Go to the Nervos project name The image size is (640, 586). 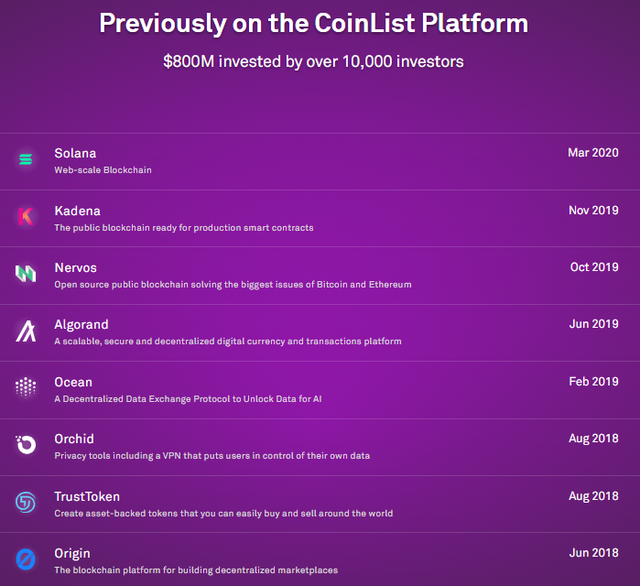coord(76,268)
